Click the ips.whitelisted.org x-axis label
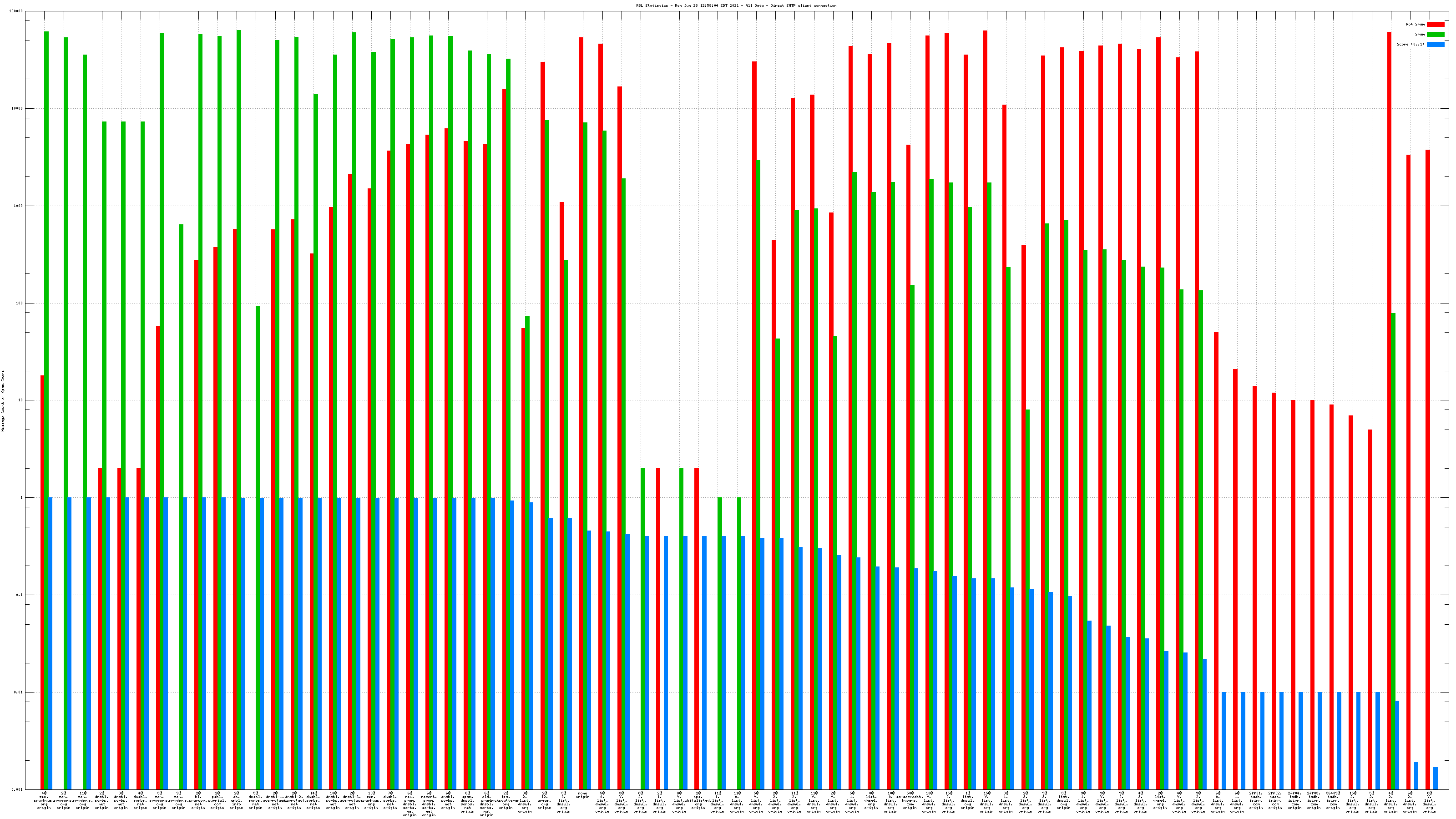 tap(698, 800)
